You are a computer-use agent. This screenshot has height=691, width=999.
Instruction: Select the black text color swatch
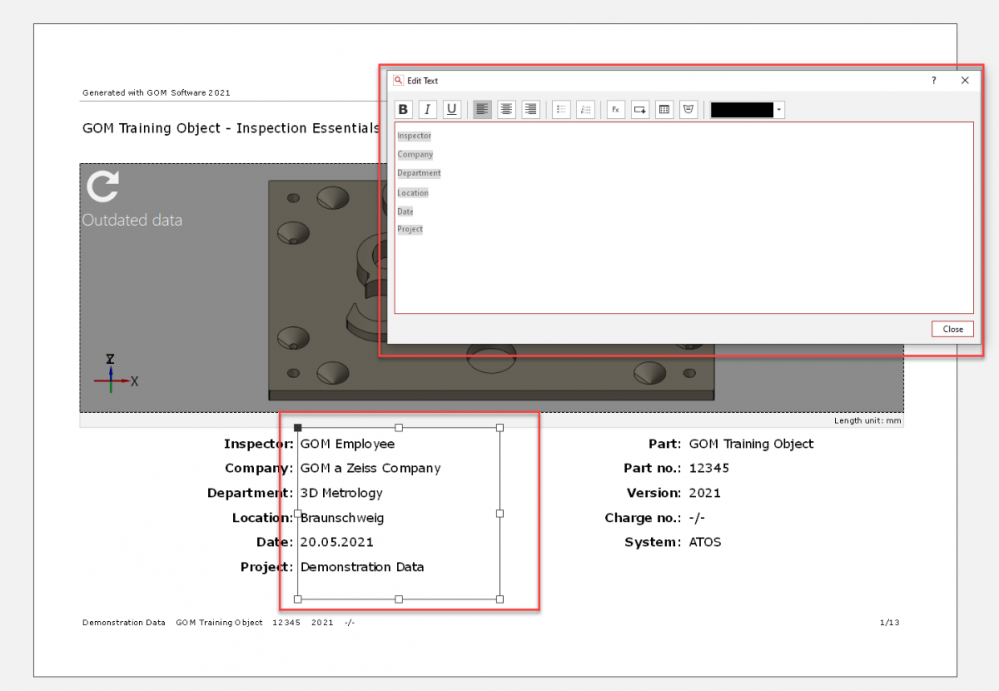[x=741, y=110]
